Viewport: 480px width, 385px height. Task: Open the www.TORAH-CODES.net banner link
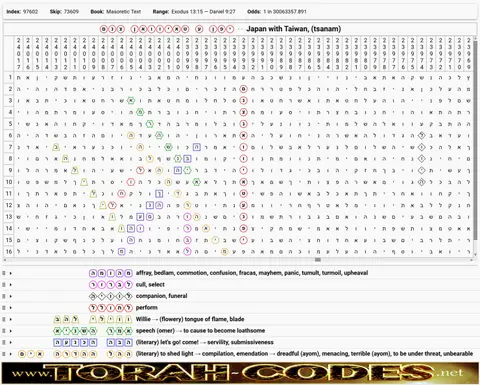click(240, 373)
